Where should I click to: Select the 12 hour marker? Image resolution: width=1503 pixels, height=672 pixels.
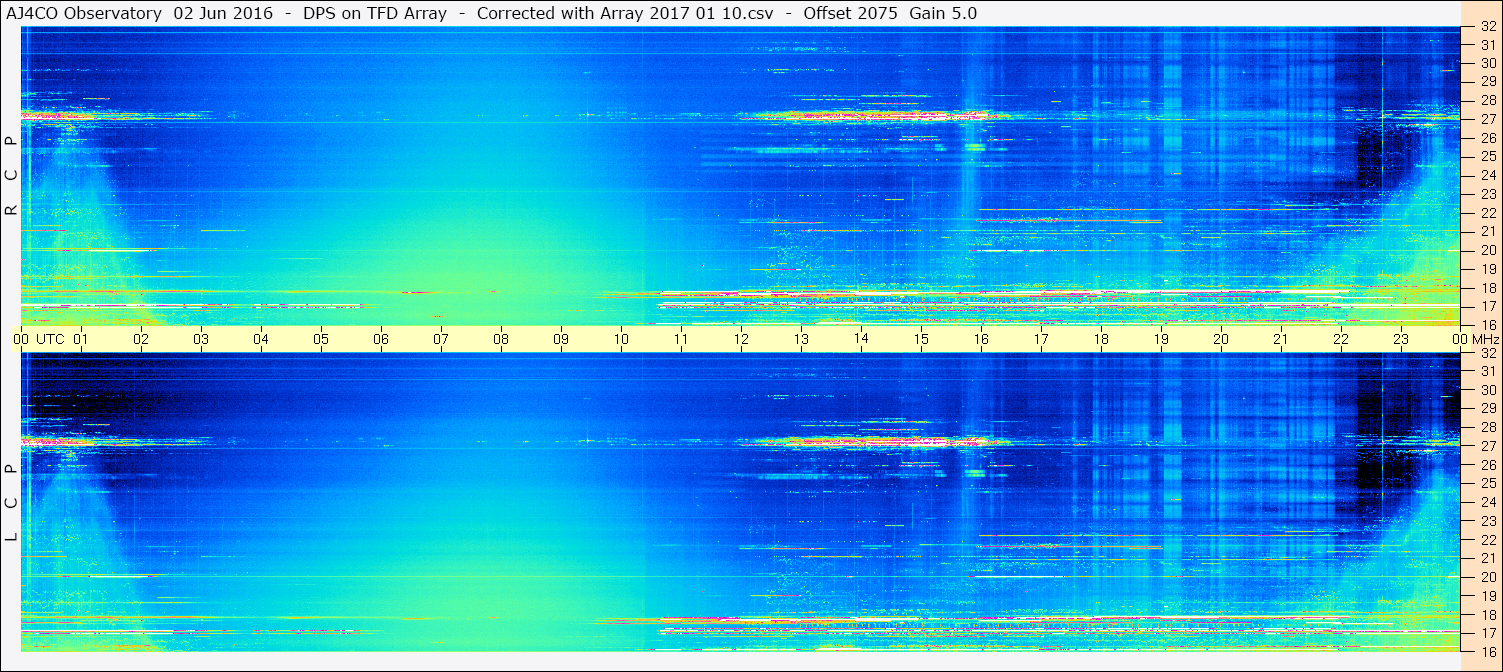coord(741,339)
